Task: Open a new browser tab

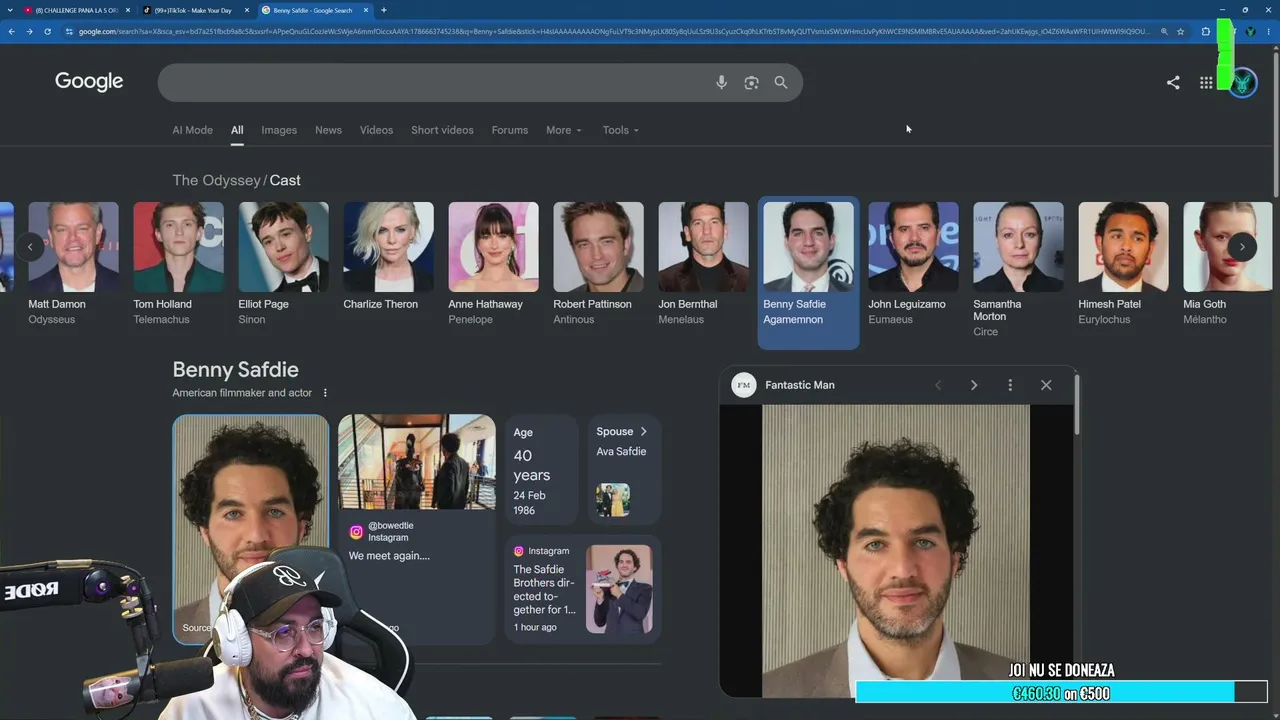Action: [384, 10]
